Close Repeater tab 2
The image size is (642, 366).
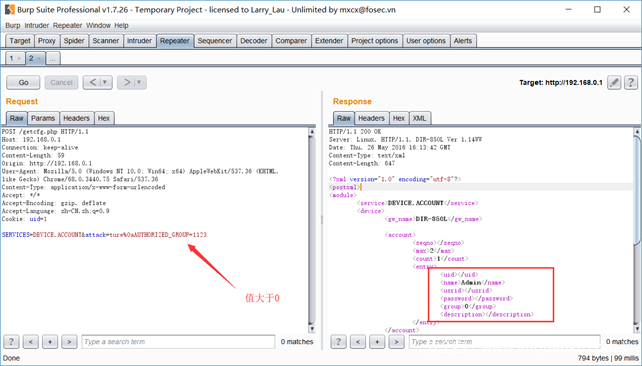[39, 59]
